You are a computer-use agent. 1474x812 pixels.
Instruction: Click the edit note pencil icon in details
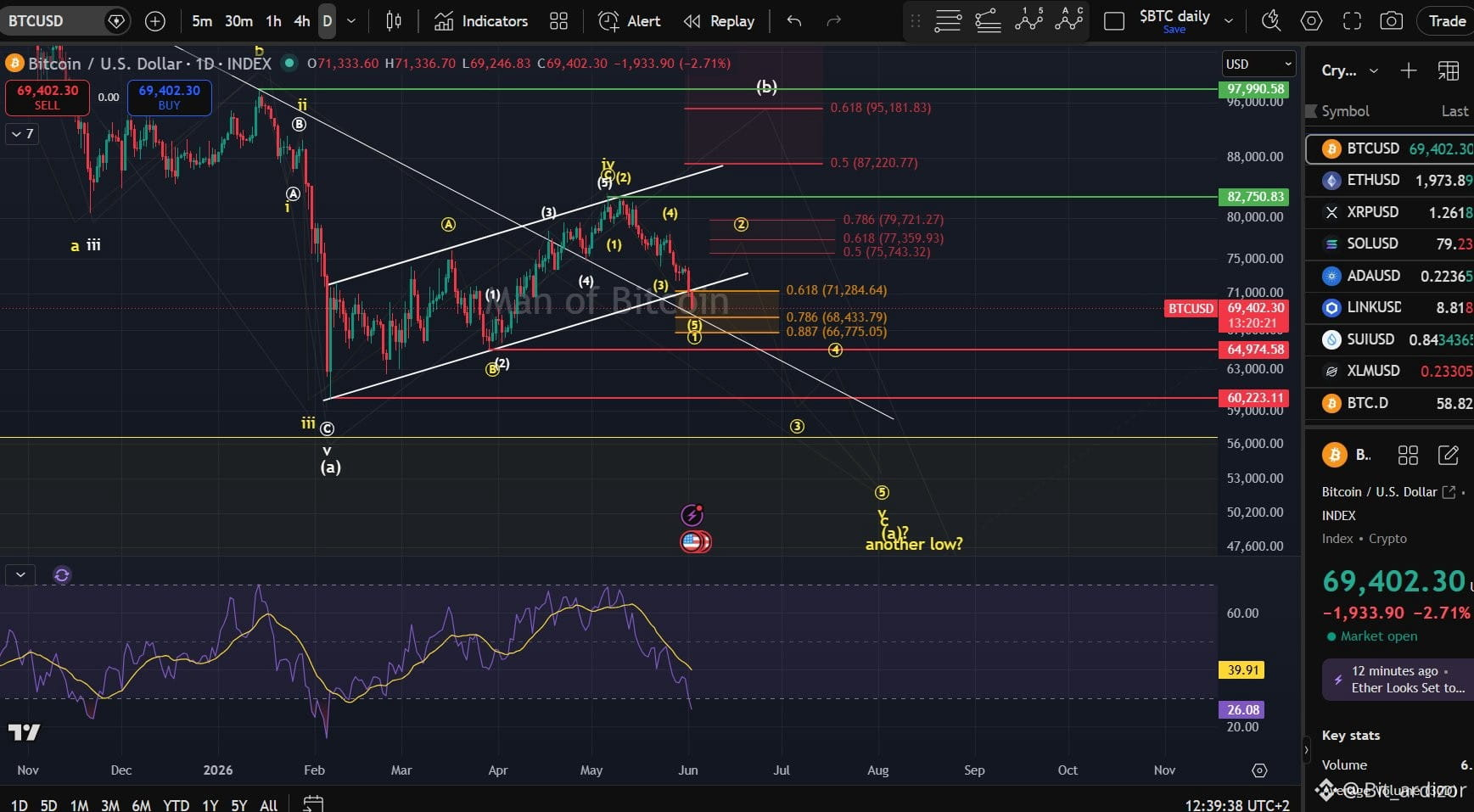(1449, 456)
